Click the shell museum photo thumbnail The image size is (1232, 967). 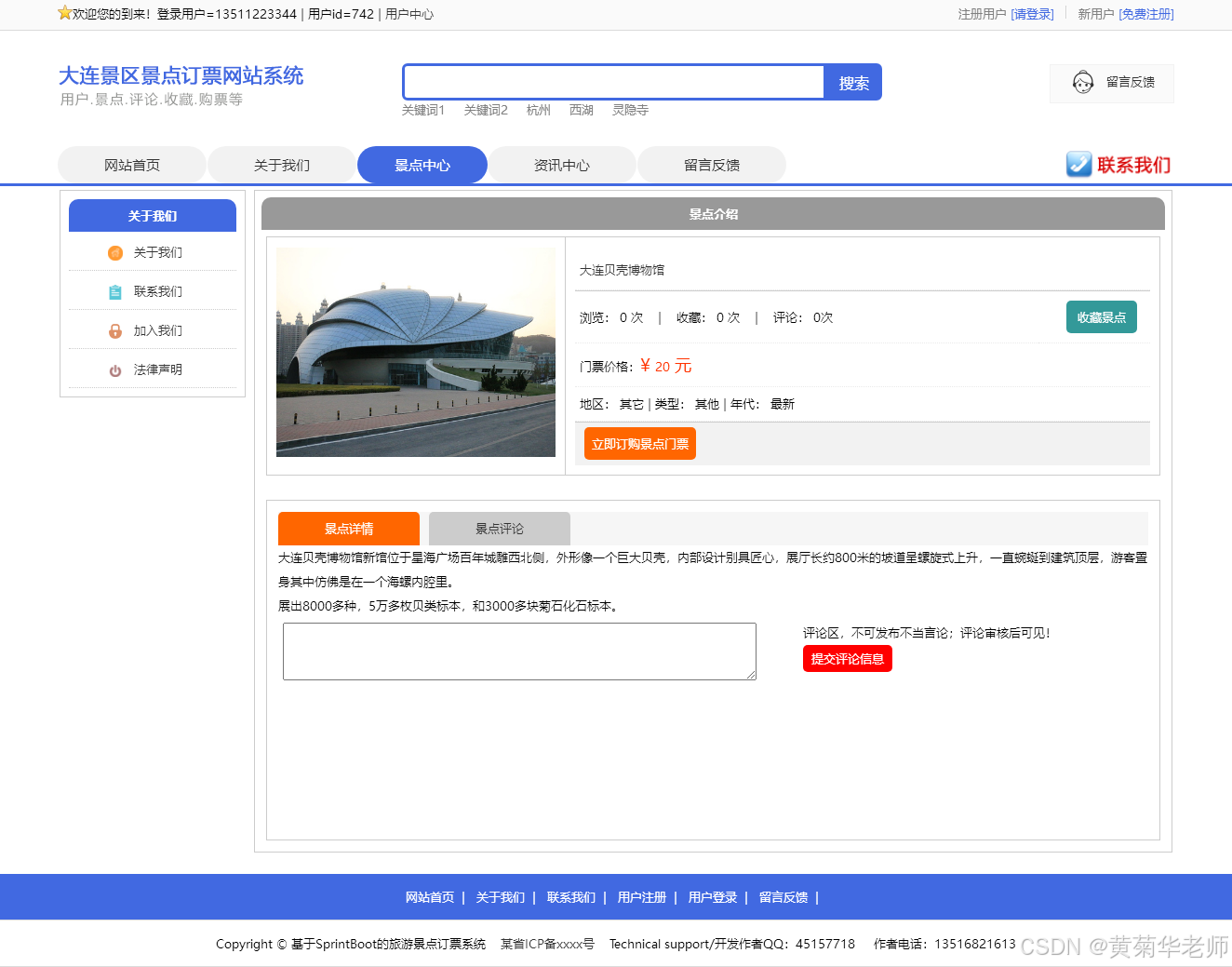416,352
